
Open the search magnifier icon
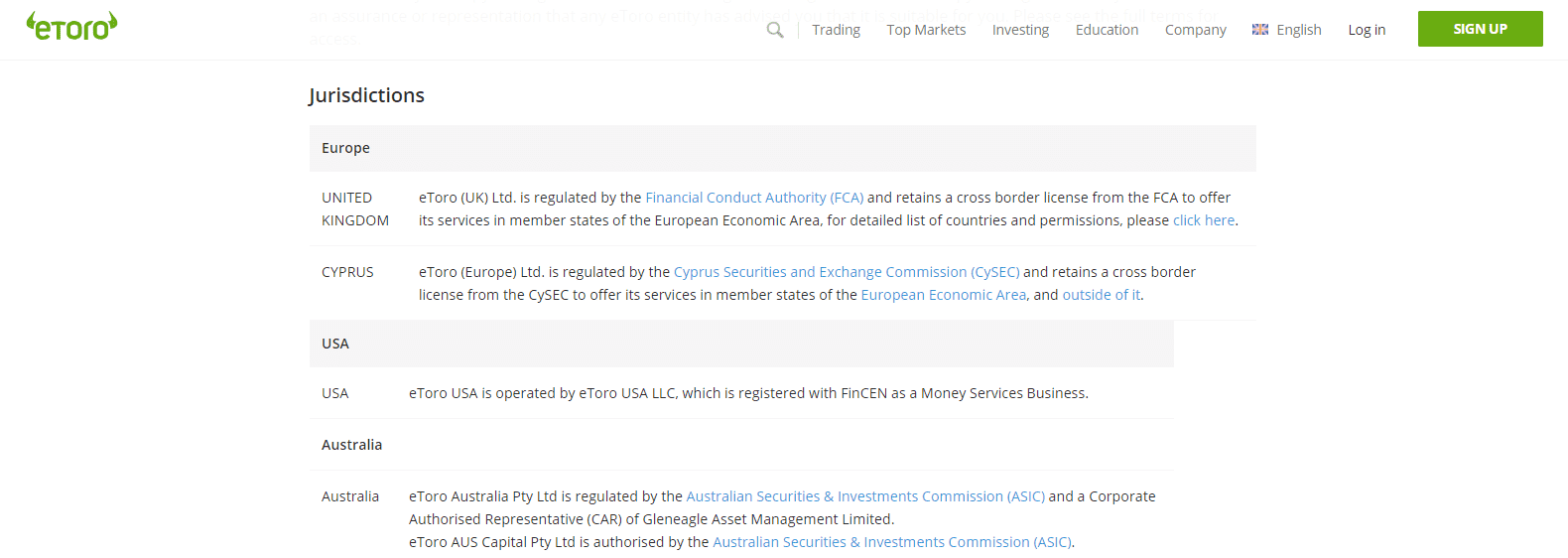click(x=775, y=30)
